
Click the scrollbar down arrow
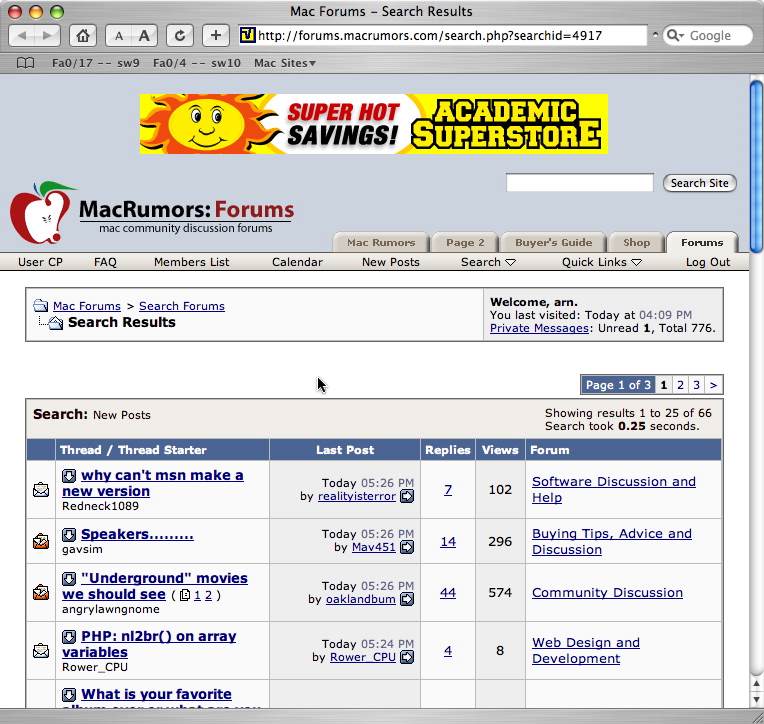click(756, 699)
